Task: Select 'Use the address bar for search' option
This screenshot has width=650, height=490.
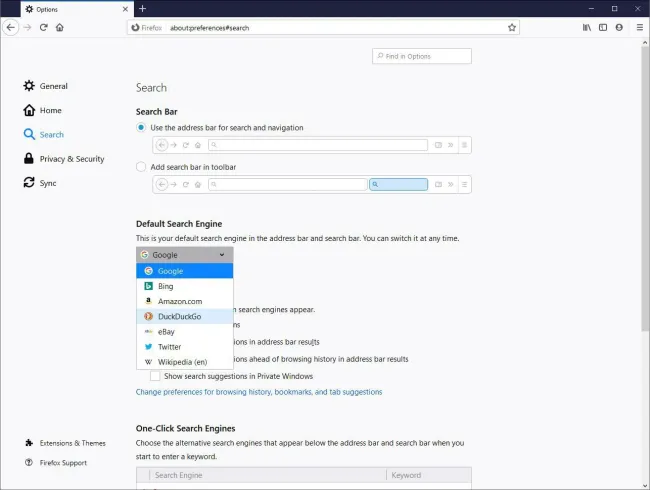Action: coord(141,128)
